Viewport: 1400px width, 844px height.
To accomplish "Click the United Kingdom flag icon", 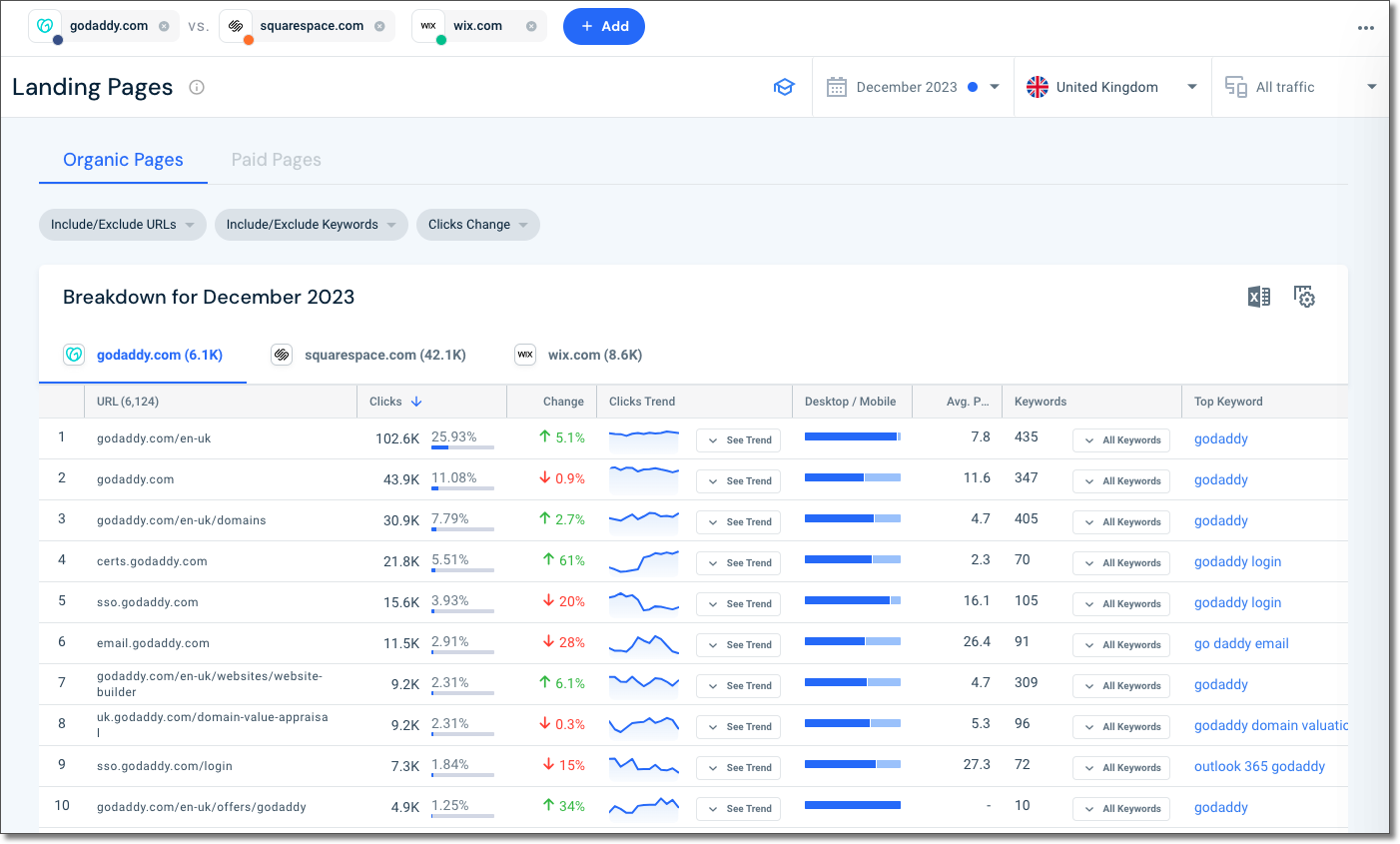I will point(1038,87).
